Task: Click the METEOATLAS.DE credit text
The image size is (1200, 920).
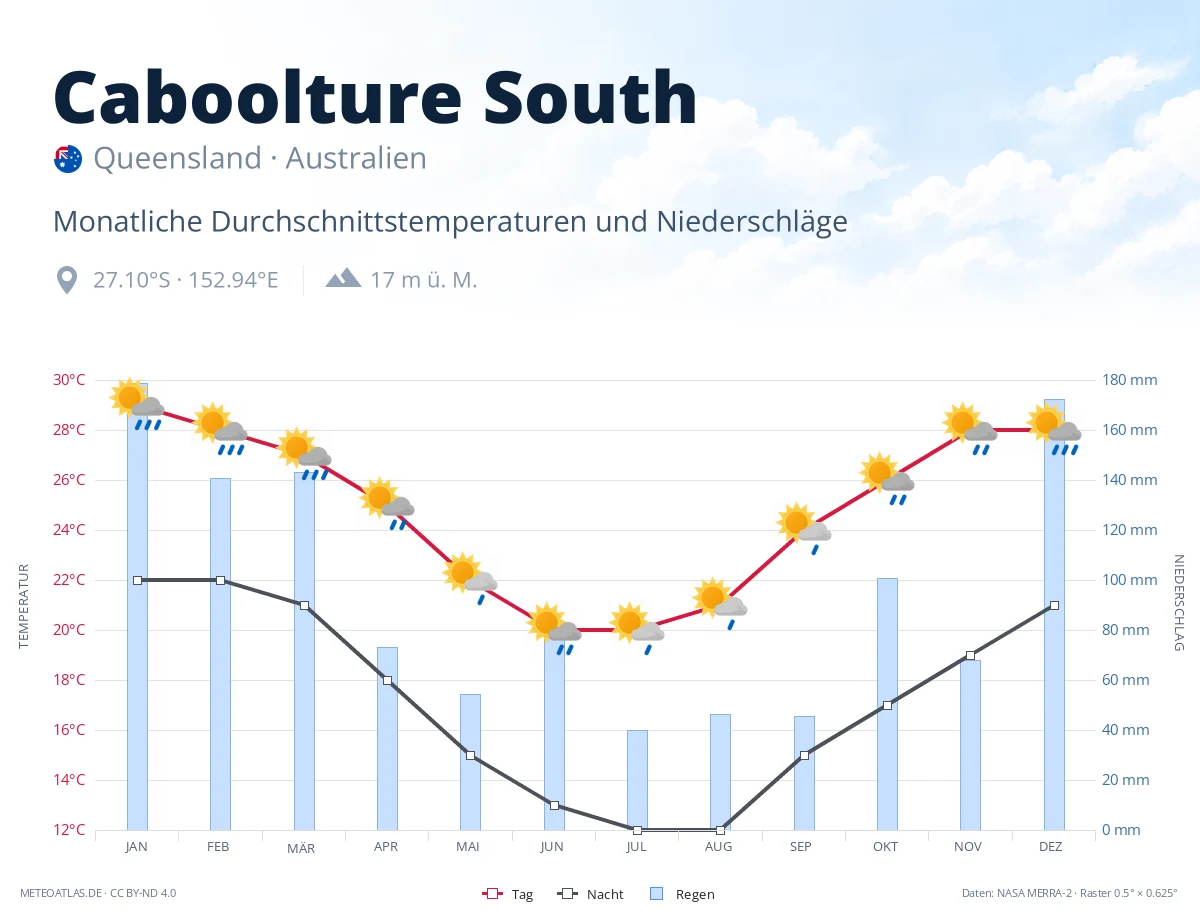Action: [98, 893]
